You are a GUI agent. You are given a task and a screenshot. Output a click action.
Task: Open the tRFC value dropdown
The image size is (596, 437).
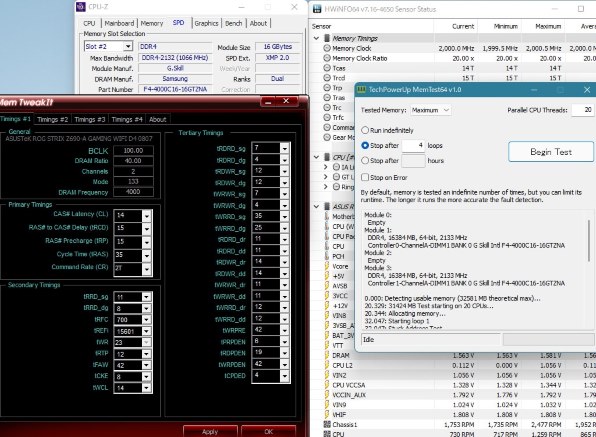(x=146, y=320)
